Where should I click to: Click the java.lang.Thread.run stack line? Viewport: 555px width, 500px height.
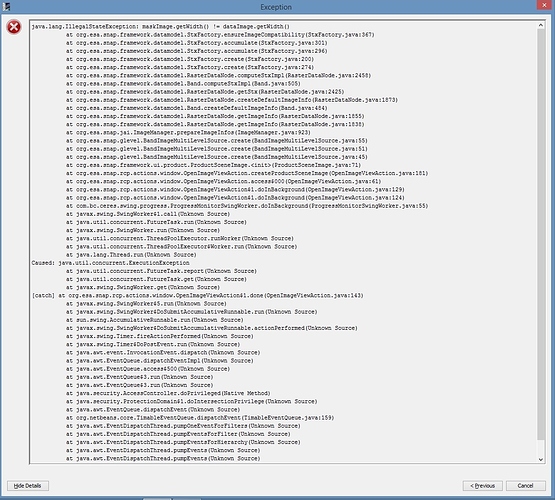click(x=131, y=255)
